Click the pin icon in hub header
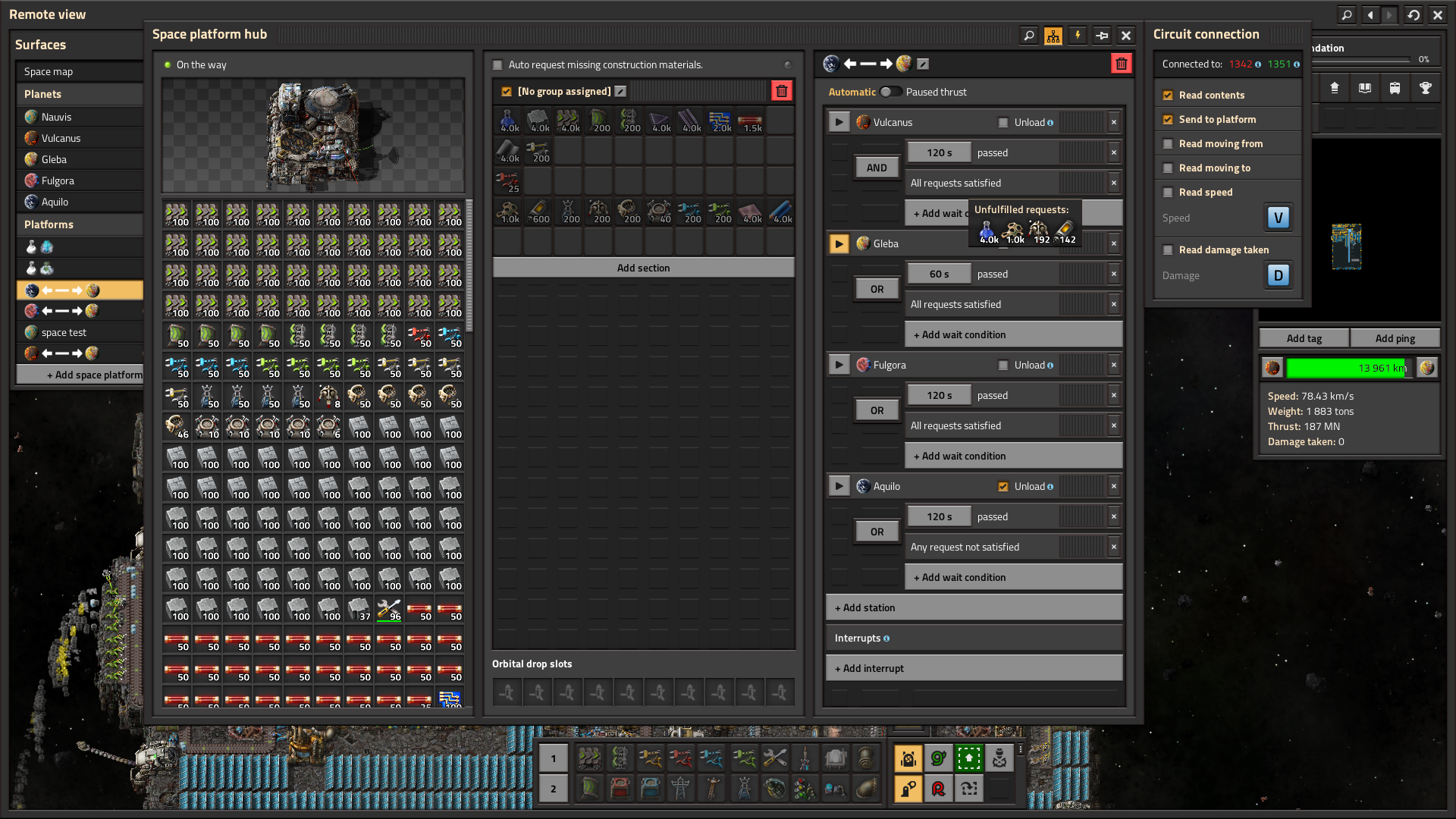 pyautogui.click(x=1102, y=36)
